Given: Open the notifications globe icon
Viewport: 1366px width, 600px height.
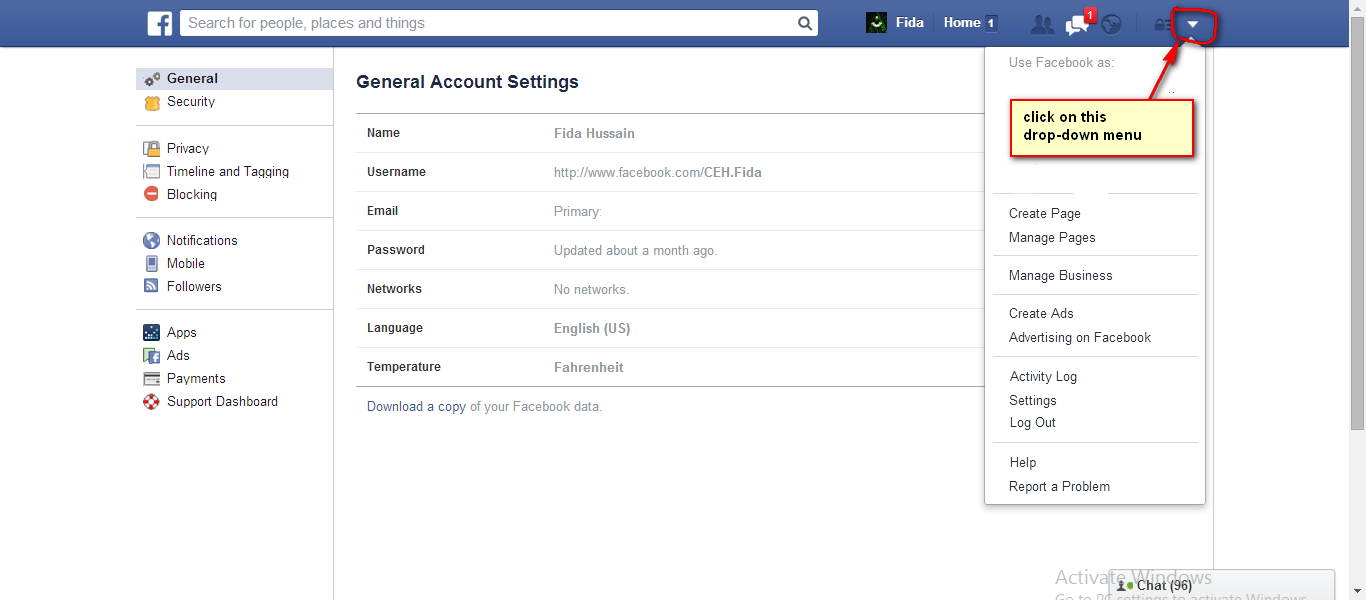Looking at the screenshot, I should (x=1111, y=25).
